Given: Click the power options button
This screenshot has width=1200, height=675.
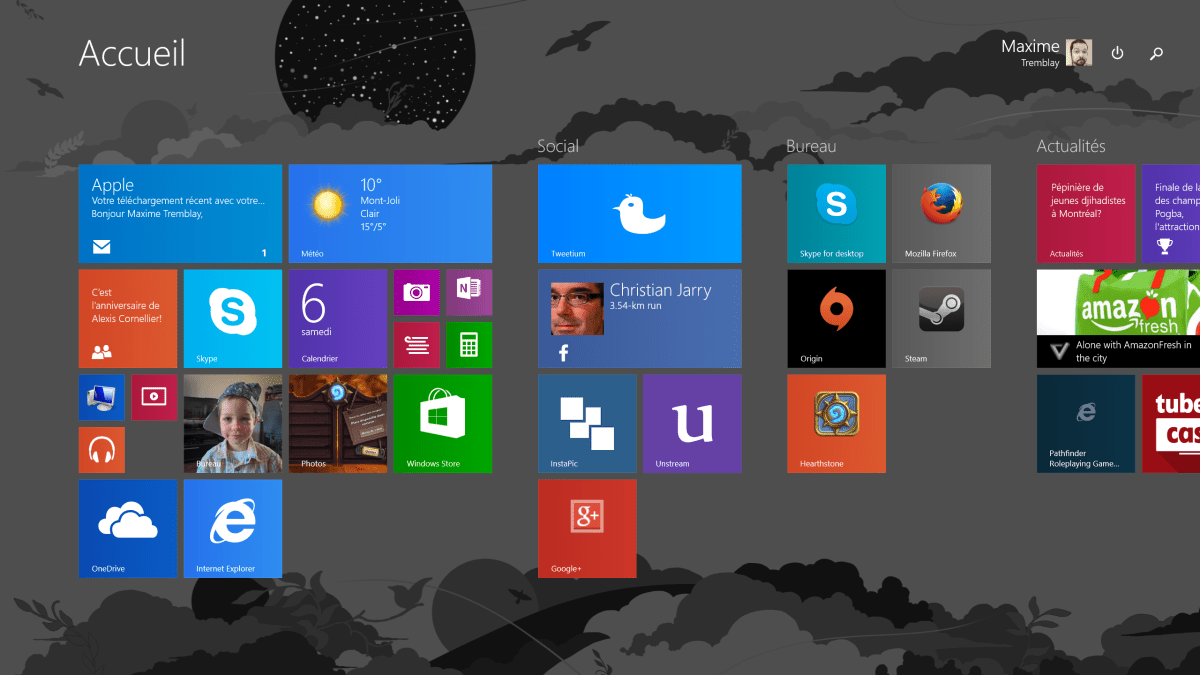Looking at the screenshot, I should 1117,53.
